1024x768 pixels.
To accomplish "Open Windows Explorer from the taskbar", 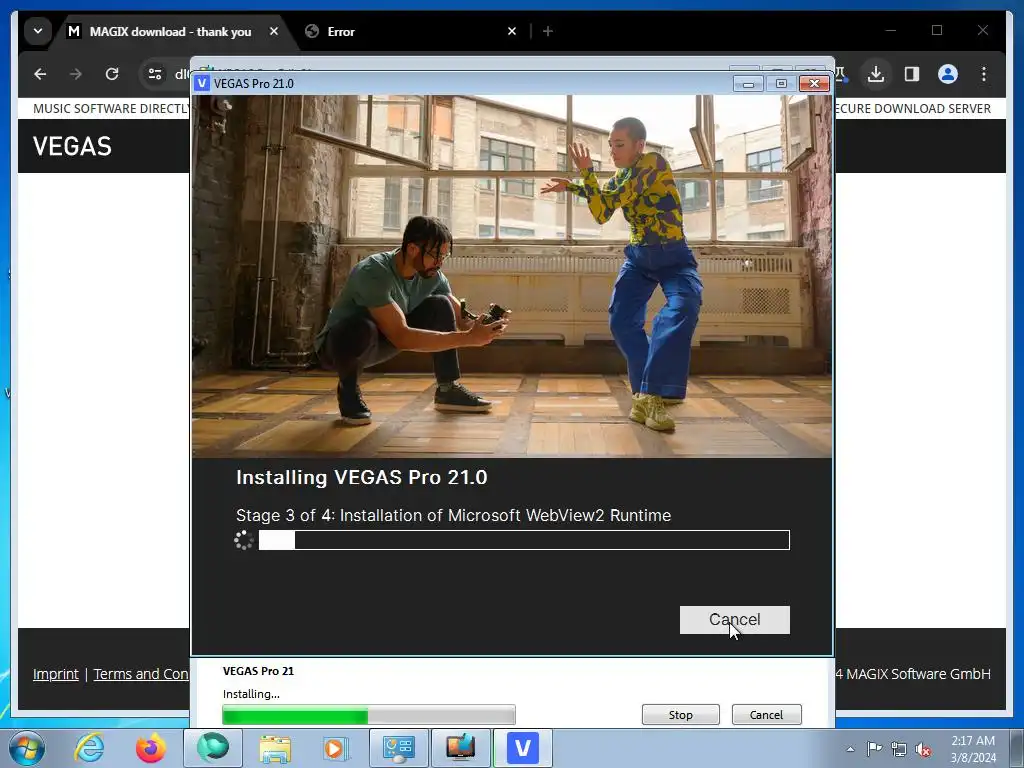I will (x=275, y=748).
